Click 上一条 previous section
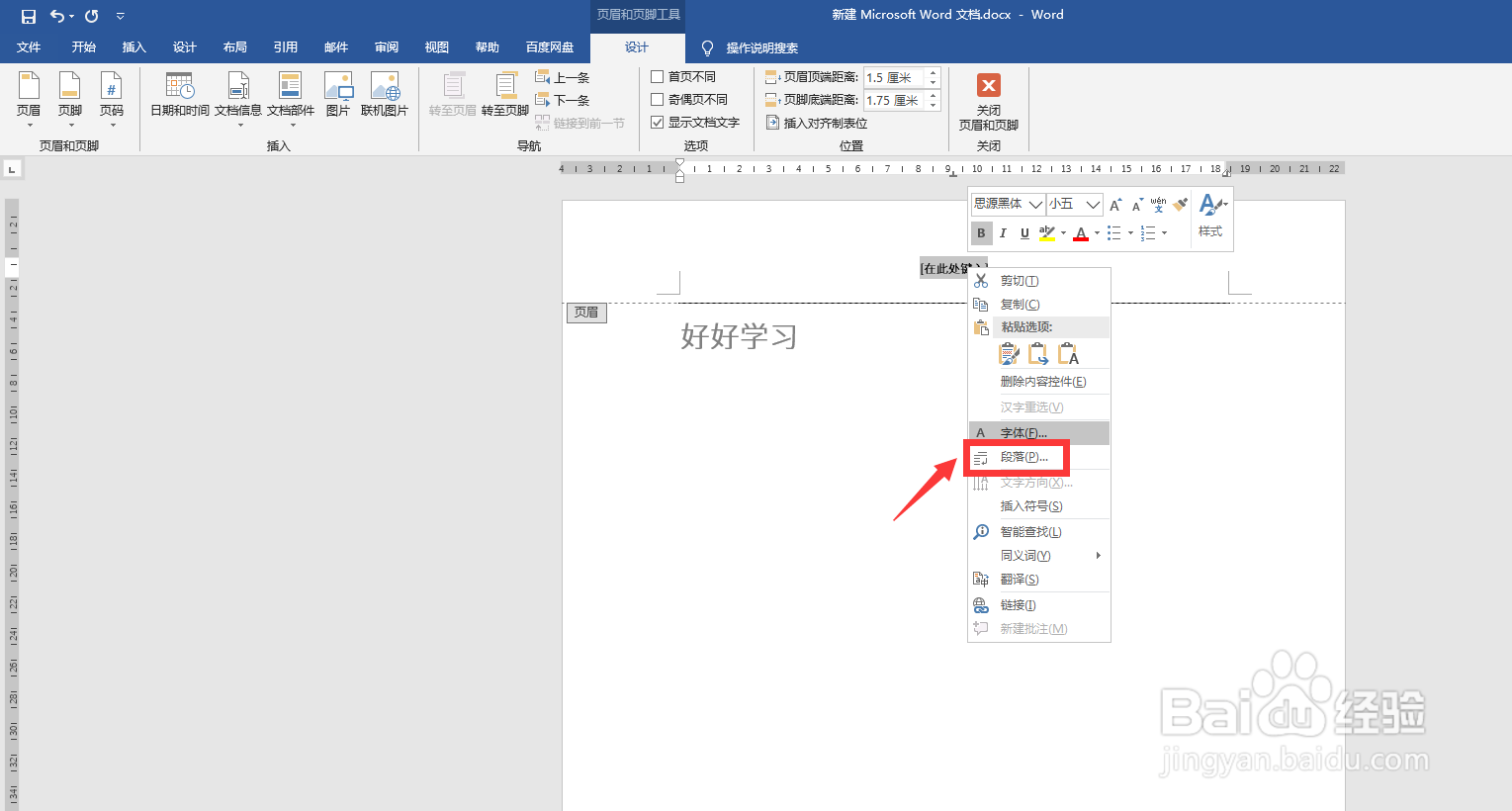Image resolution: width=1512 pixels, height=811 pixels. 563,77
